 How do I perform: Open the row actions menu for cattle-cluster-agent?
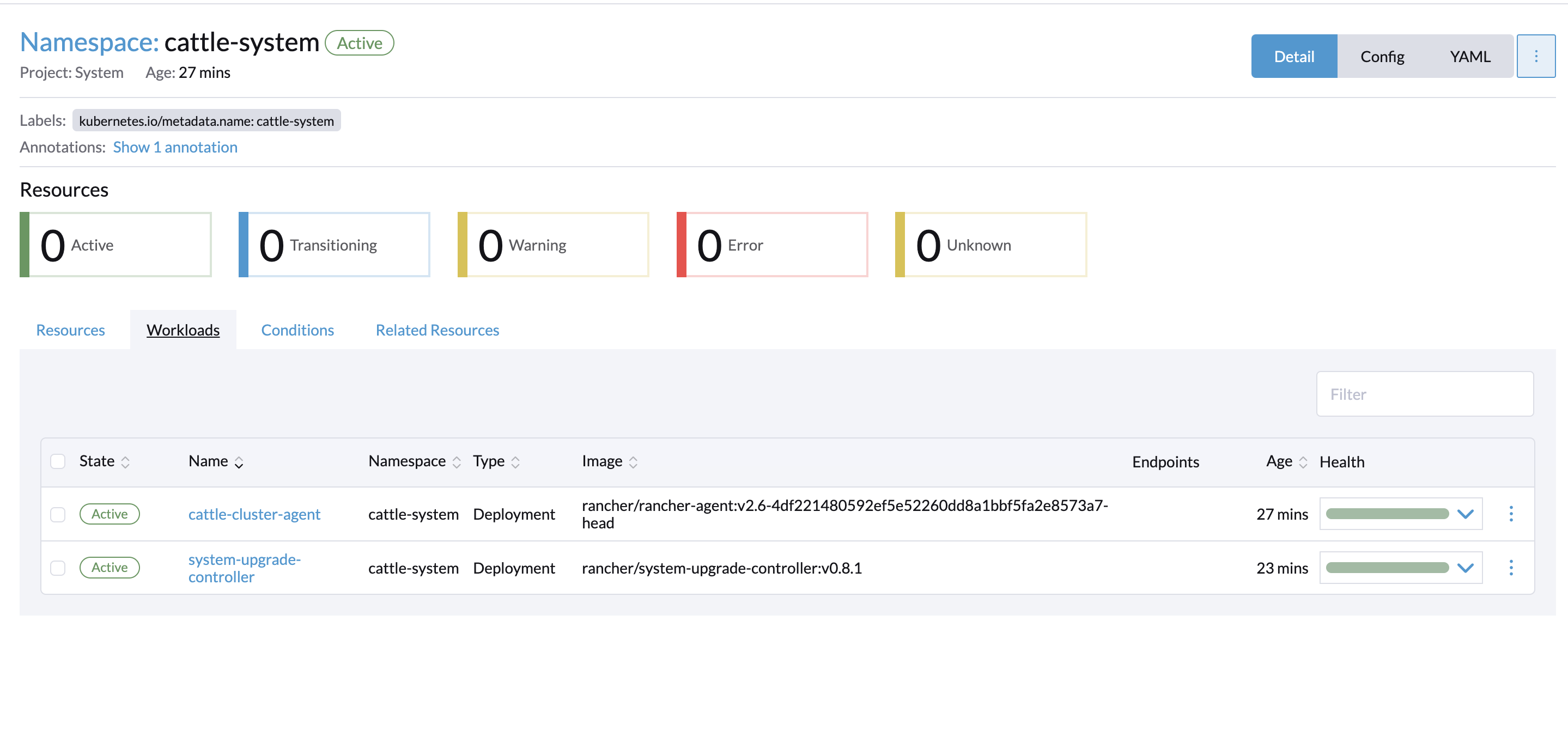1511,514
